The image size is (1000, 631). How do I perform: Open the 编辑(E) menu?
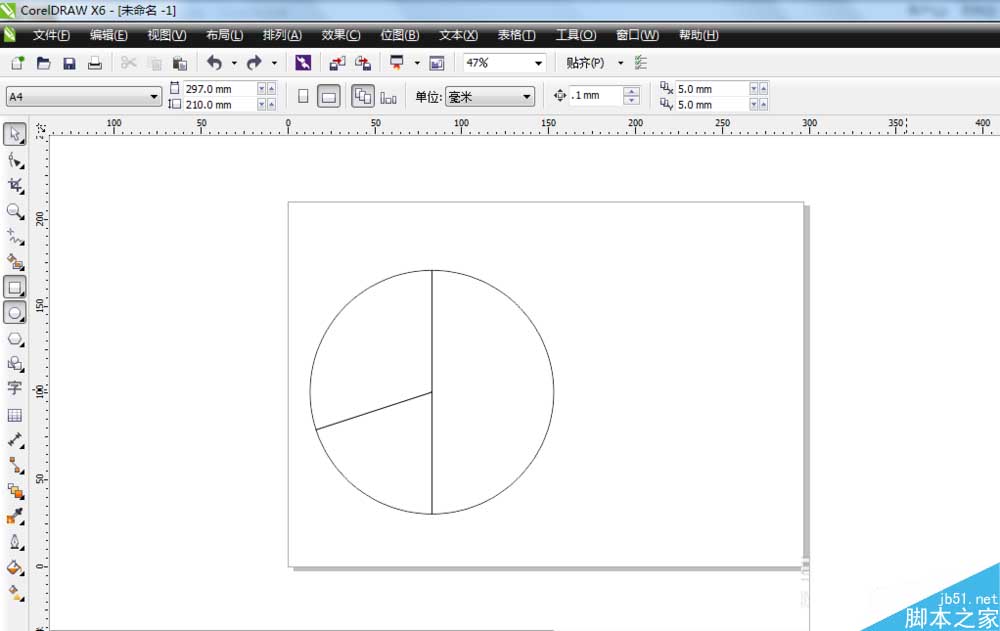108,35
